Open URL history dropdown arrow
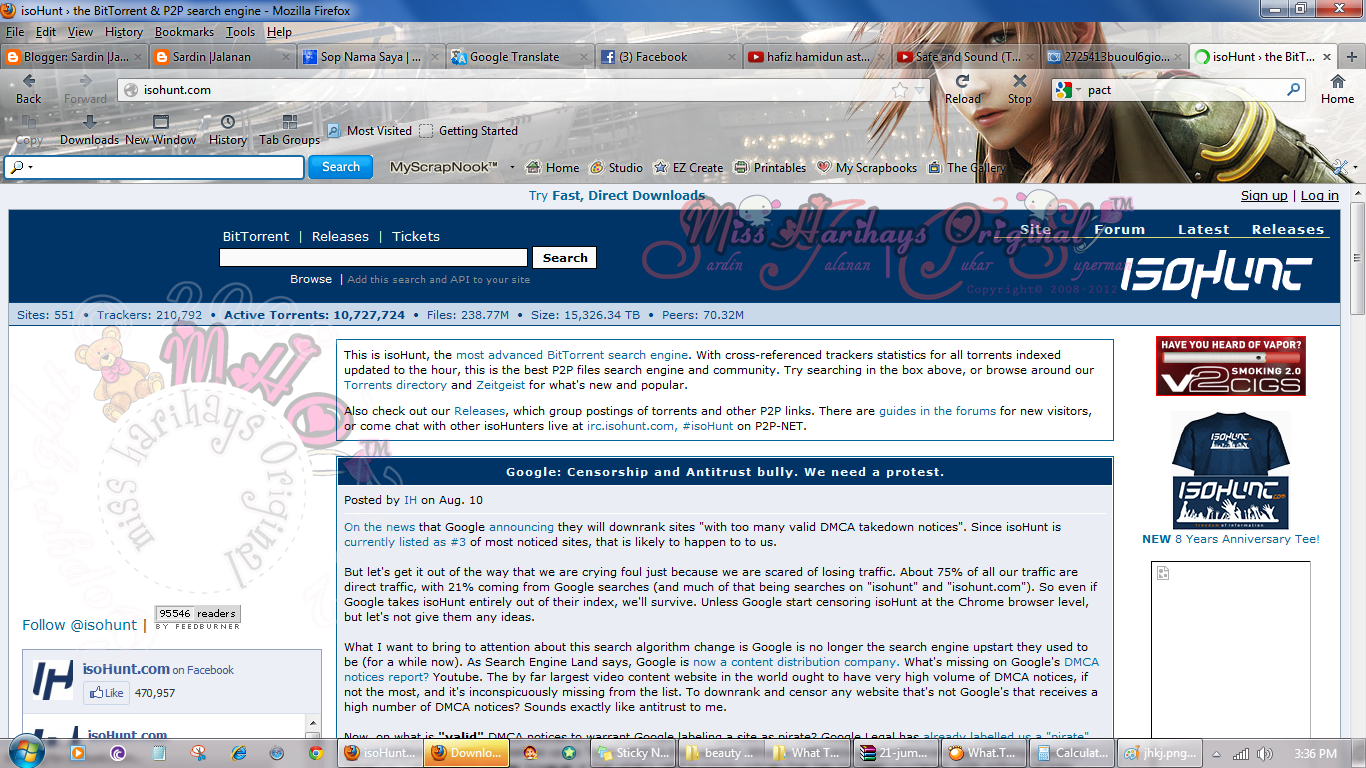 click(921, 90)
